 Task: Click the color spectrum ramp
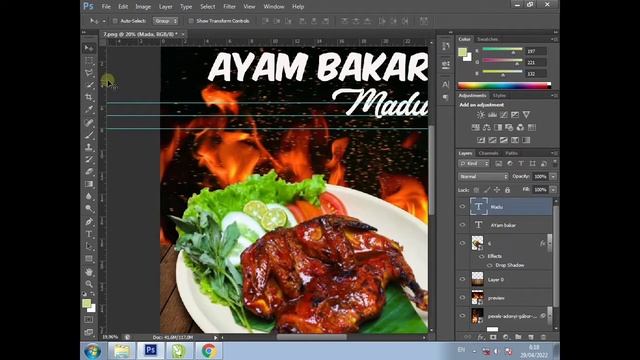(504, 86)
